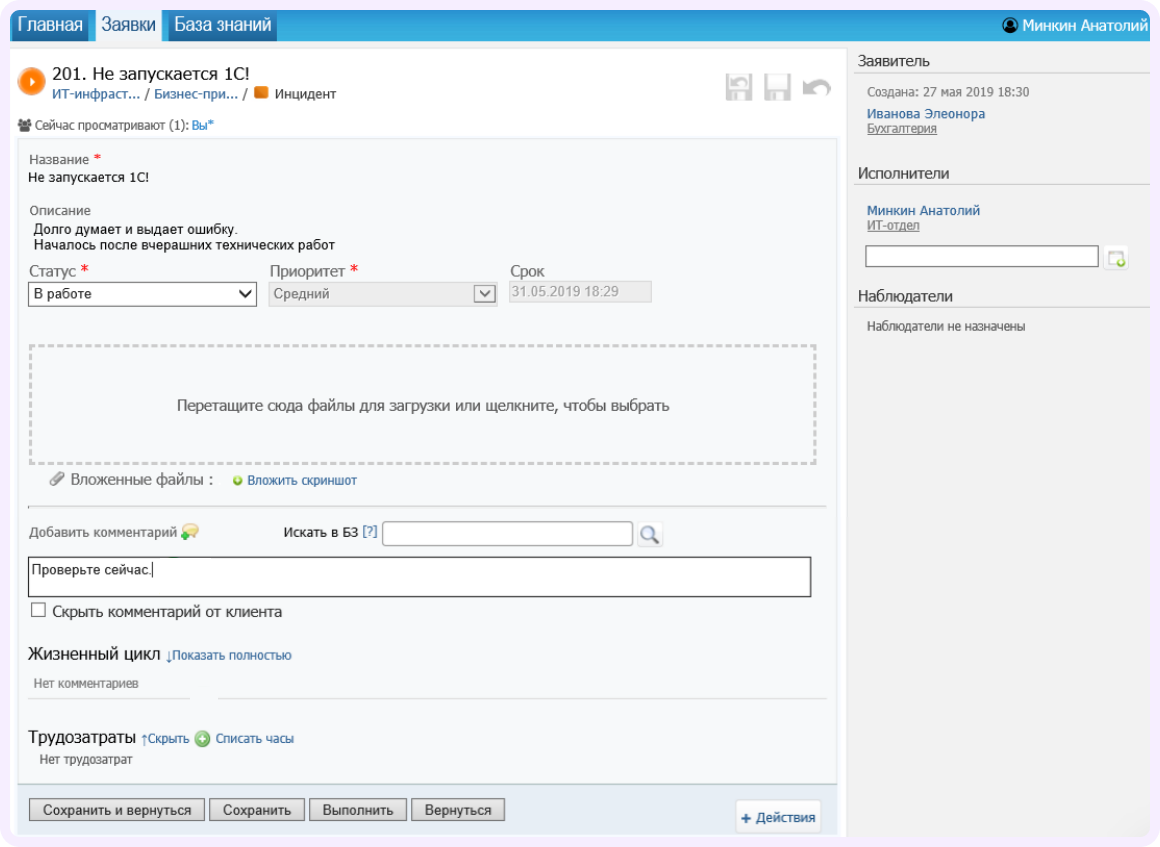Expand Жизненный цикл via Показать полностью
Screen dimensions: 1160x847
[x=231, y=655]
